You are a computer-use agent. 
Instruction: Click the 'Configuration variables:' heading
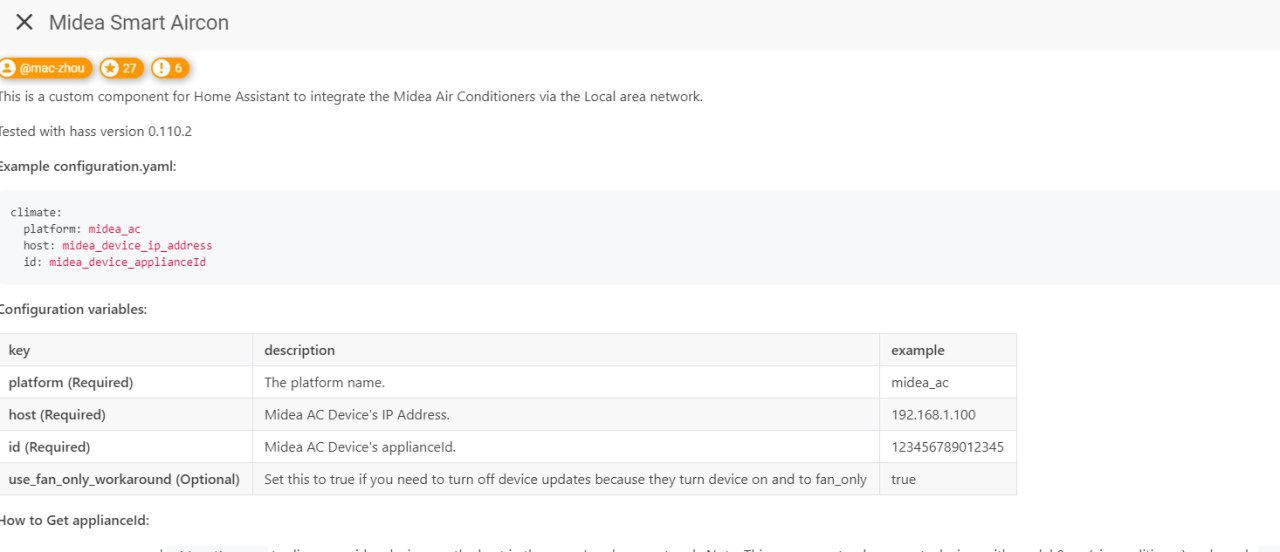pyautogui.click(x=72, y=309)
